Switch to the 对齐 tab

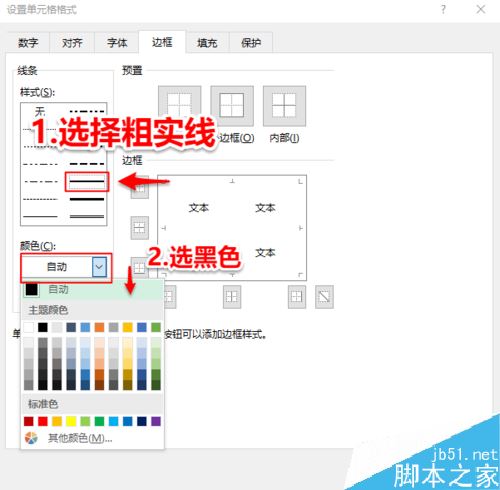click(x=72, y=43)
